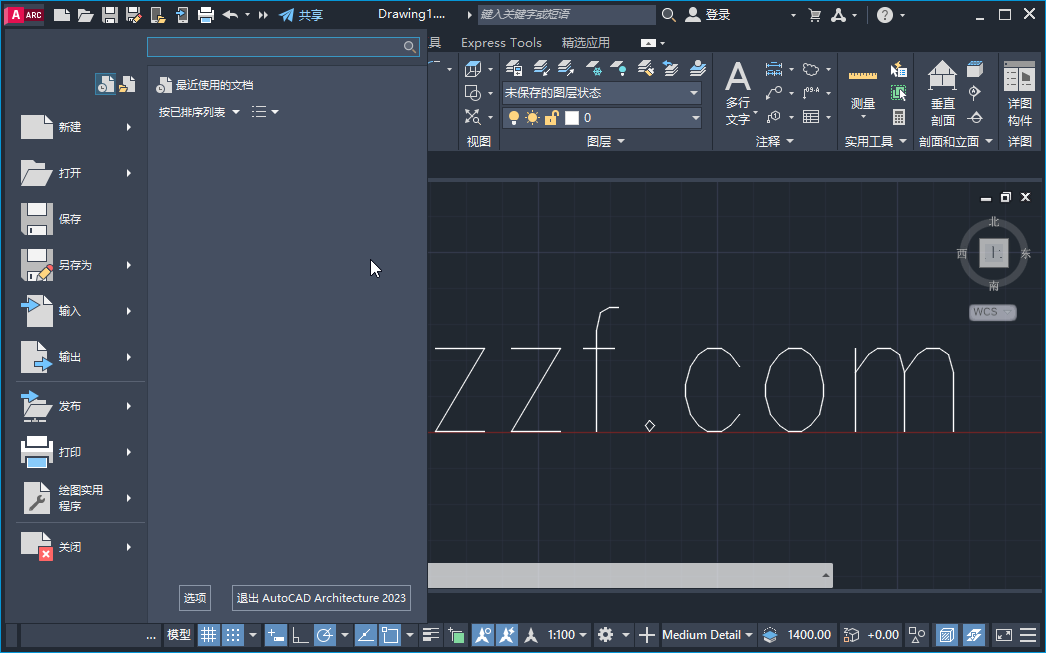Toggle the grid display in status bar
Screen dimensions: 1046x653
(209, 635)
